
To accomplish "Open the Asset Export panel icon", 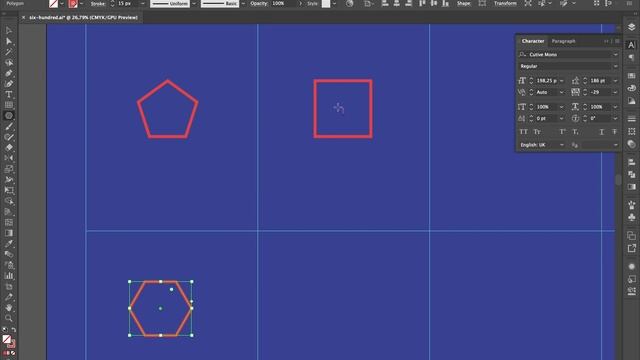I will pyautogui.click(x=631, y=248).
